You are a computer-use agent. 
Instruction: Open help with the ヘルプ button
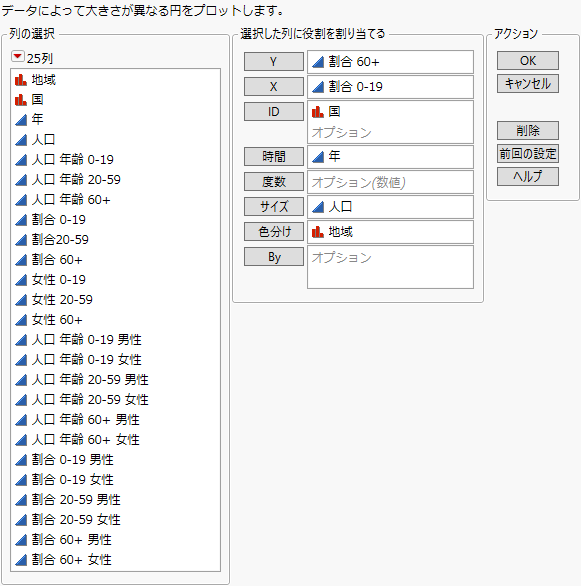tap(528, 176)
